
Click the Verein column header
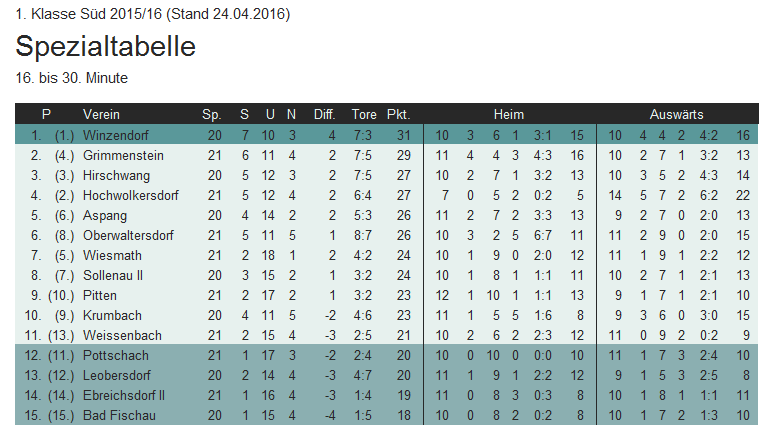click(x=102, y=114)
